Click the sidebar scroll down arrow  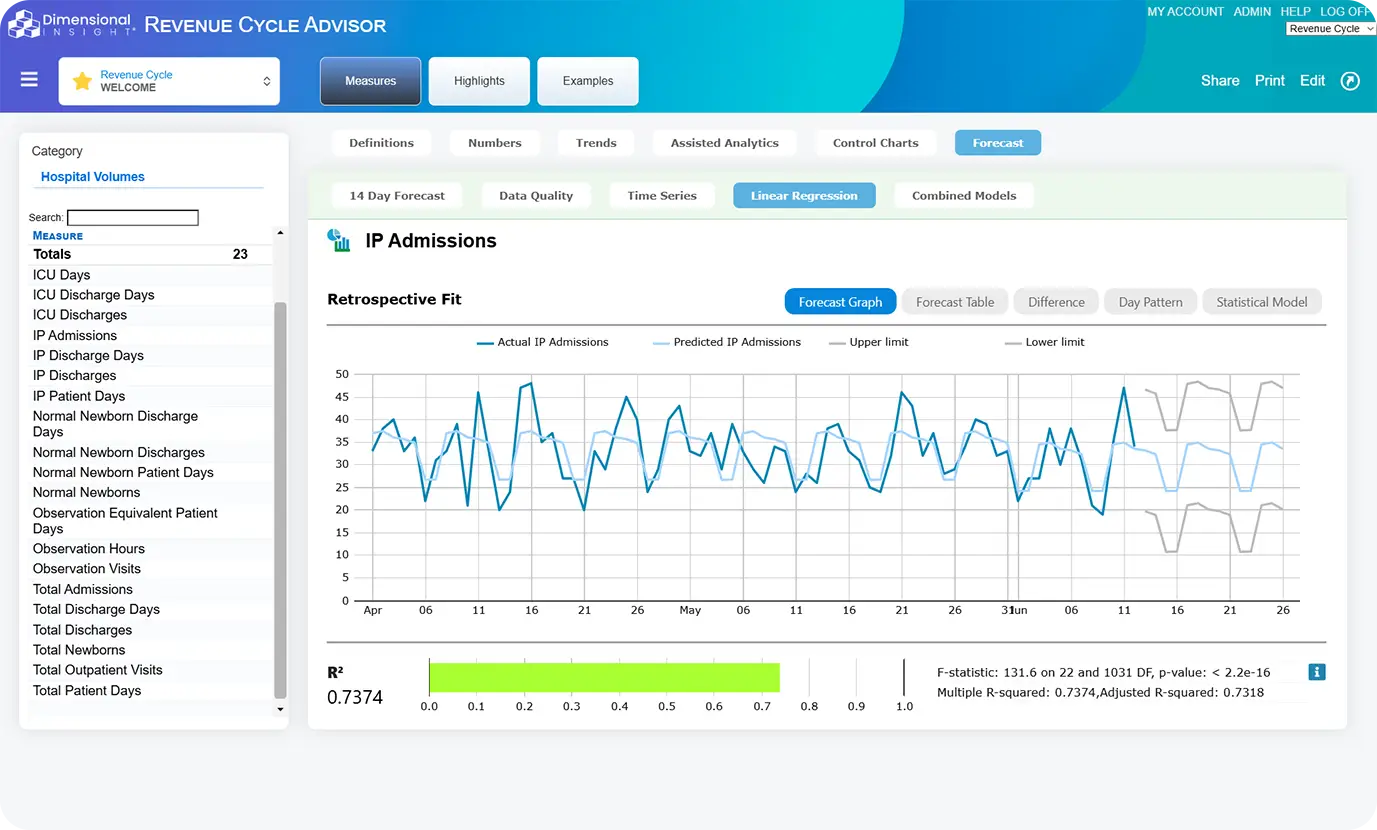(280, 709)
